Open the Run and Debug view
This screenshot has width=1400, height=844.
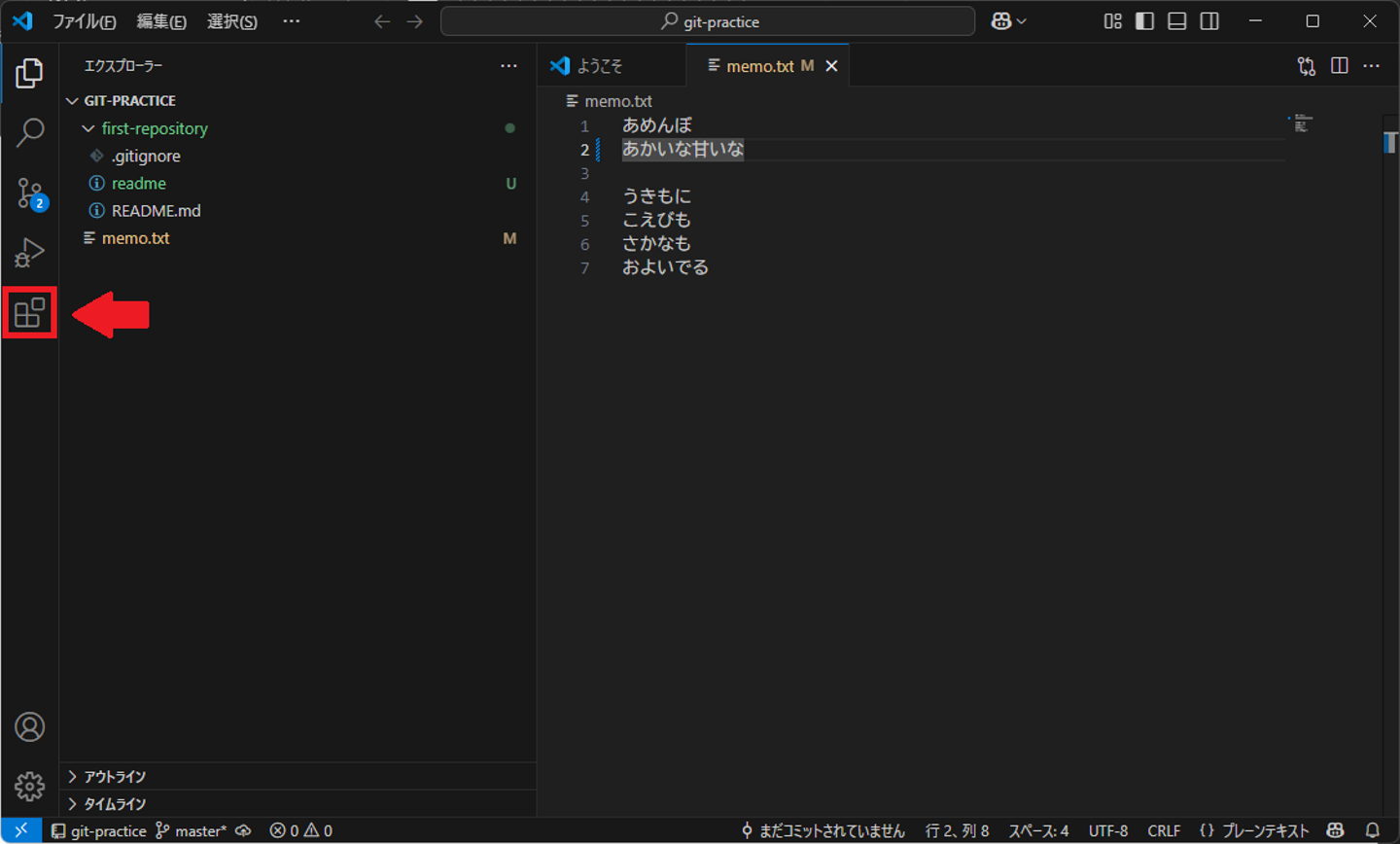(29, 253)
